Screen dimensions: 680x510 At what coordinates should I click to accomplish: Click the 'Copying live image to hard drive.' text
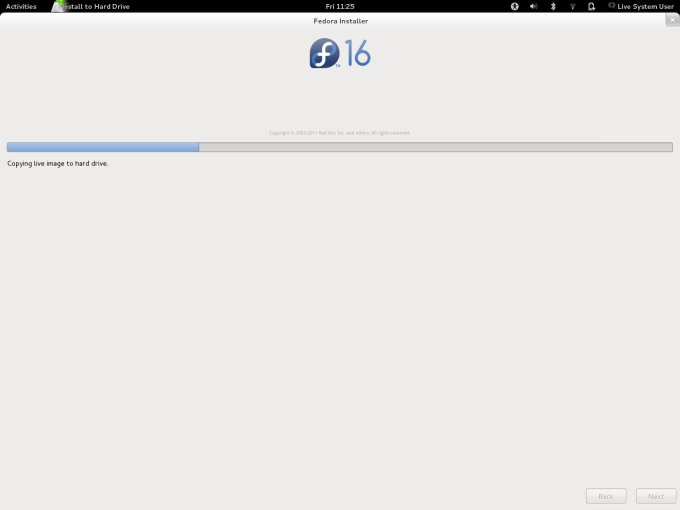58,163
